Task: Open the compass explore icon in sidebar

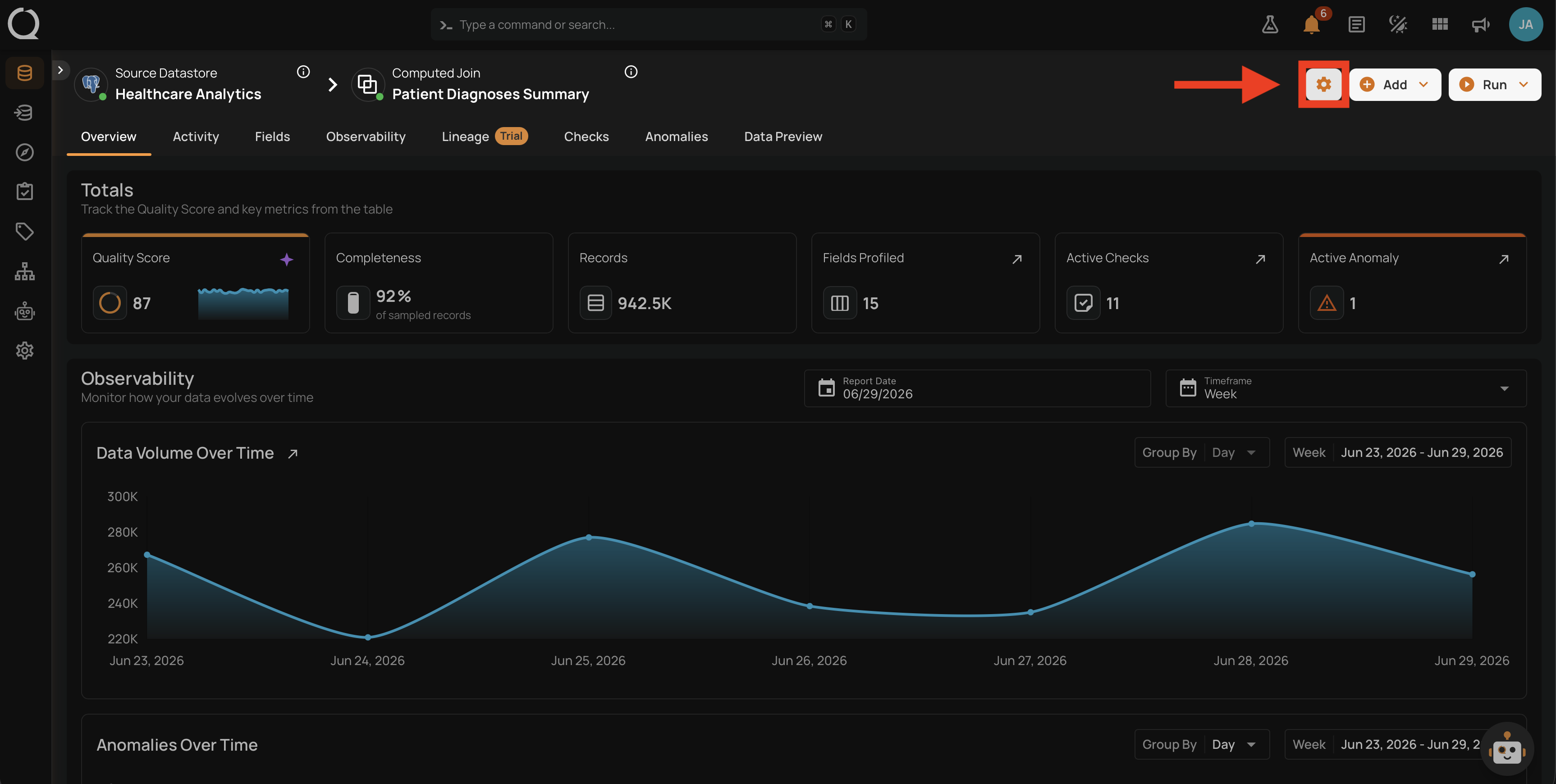Action: 25,152
